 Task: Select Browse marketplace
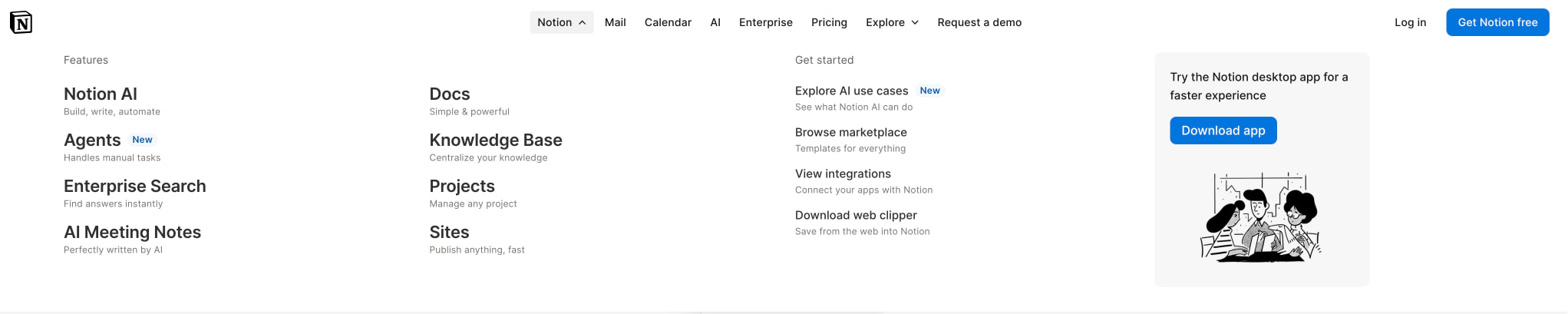[x=851, y=132]
